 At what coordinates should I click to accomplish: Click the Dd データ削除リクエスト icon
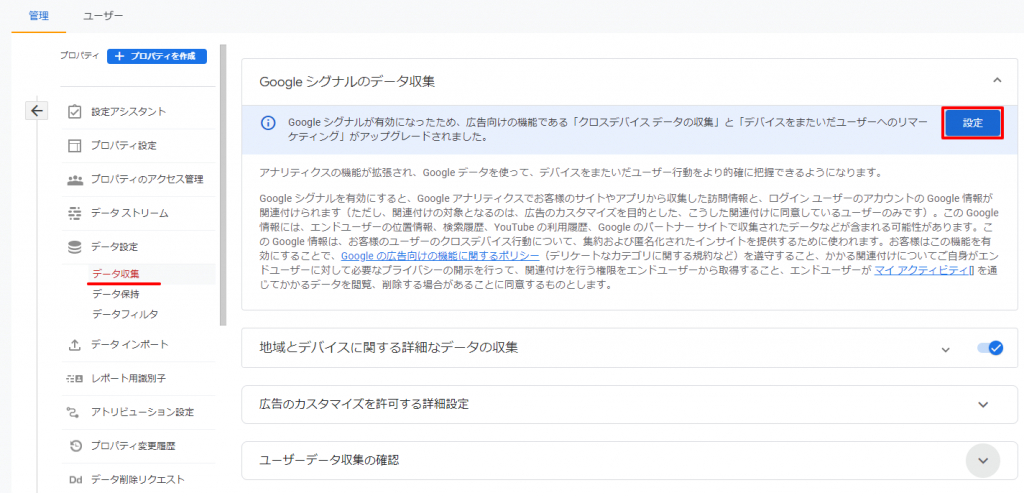pos(75,480)
